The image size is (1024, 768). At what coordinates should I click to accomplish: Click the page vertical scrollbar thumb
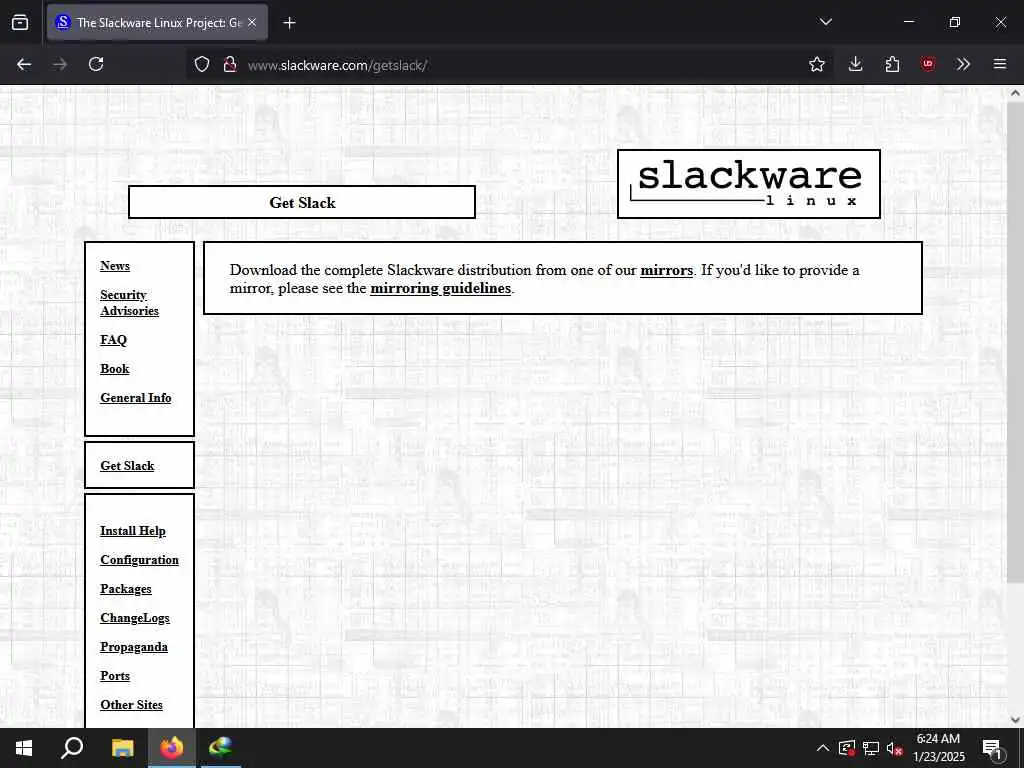point(1015,343)
